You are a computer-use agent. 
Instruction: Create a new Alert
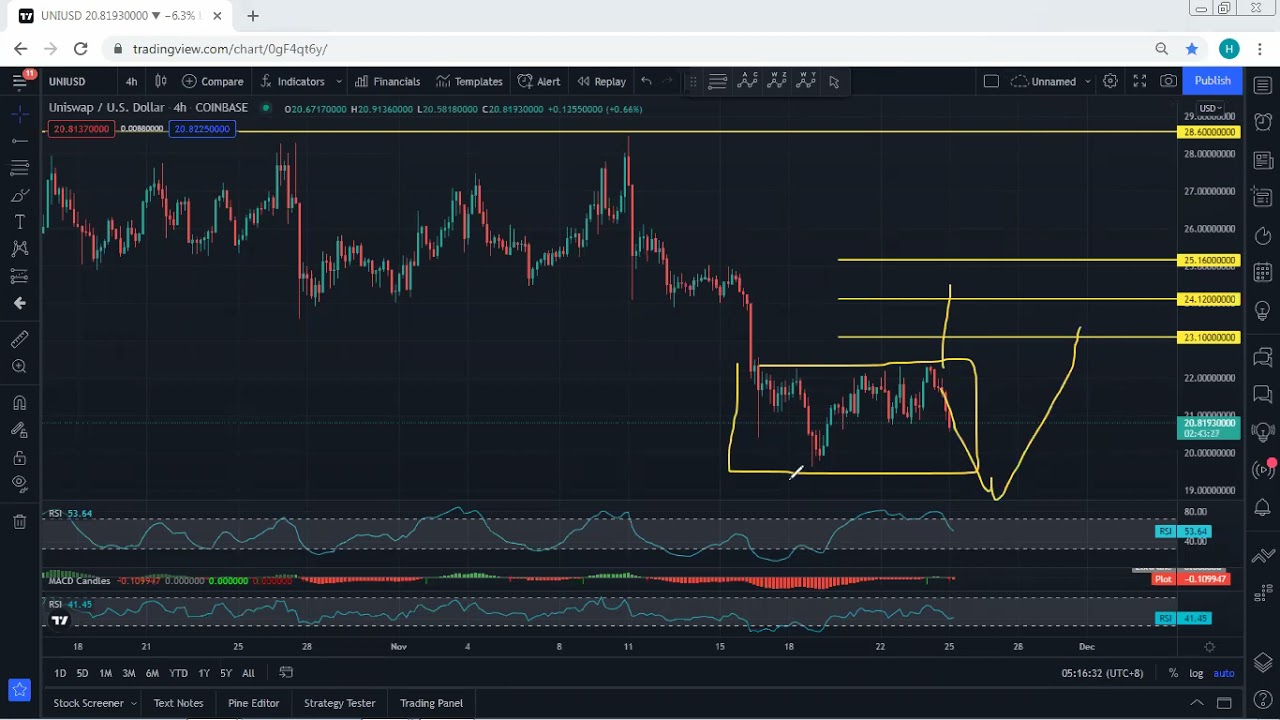539,81
